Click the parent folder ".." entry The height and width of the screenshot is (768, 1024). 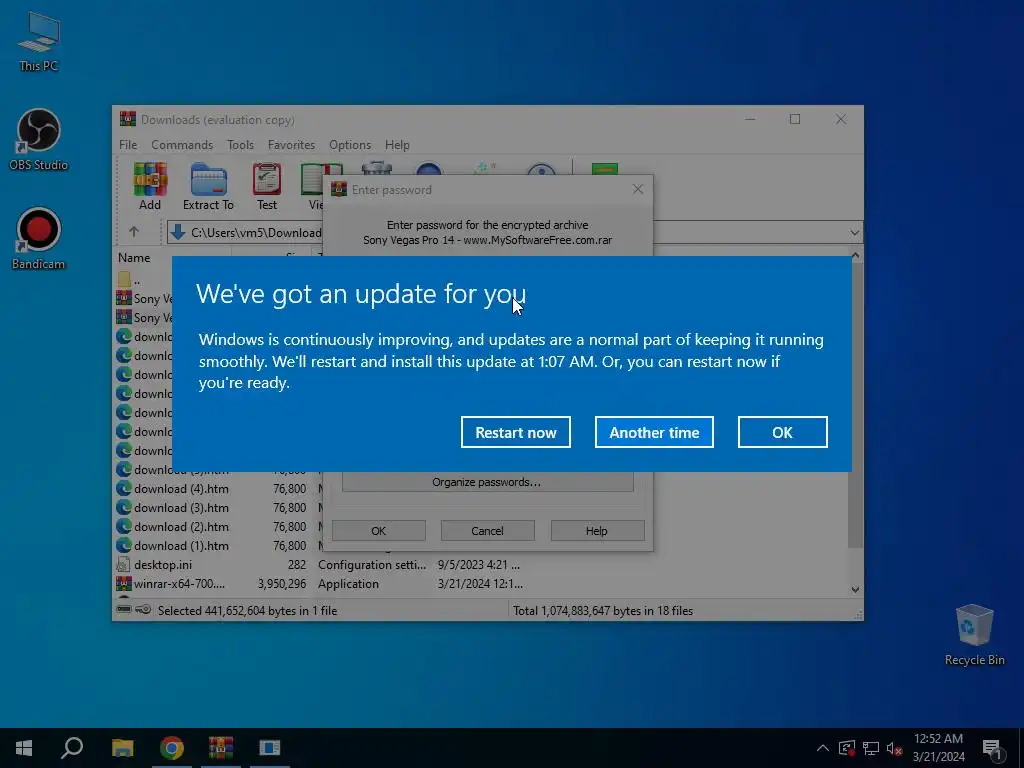pyautogui.click(x=129, y=280)
